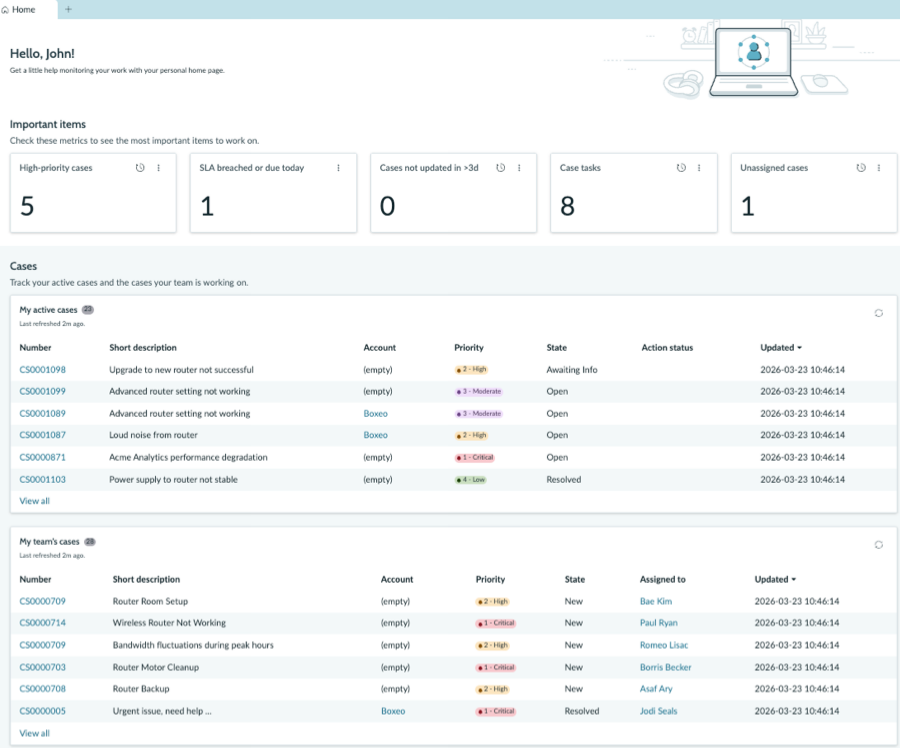Refresh the My team's cases list

[x=878, y=545]
